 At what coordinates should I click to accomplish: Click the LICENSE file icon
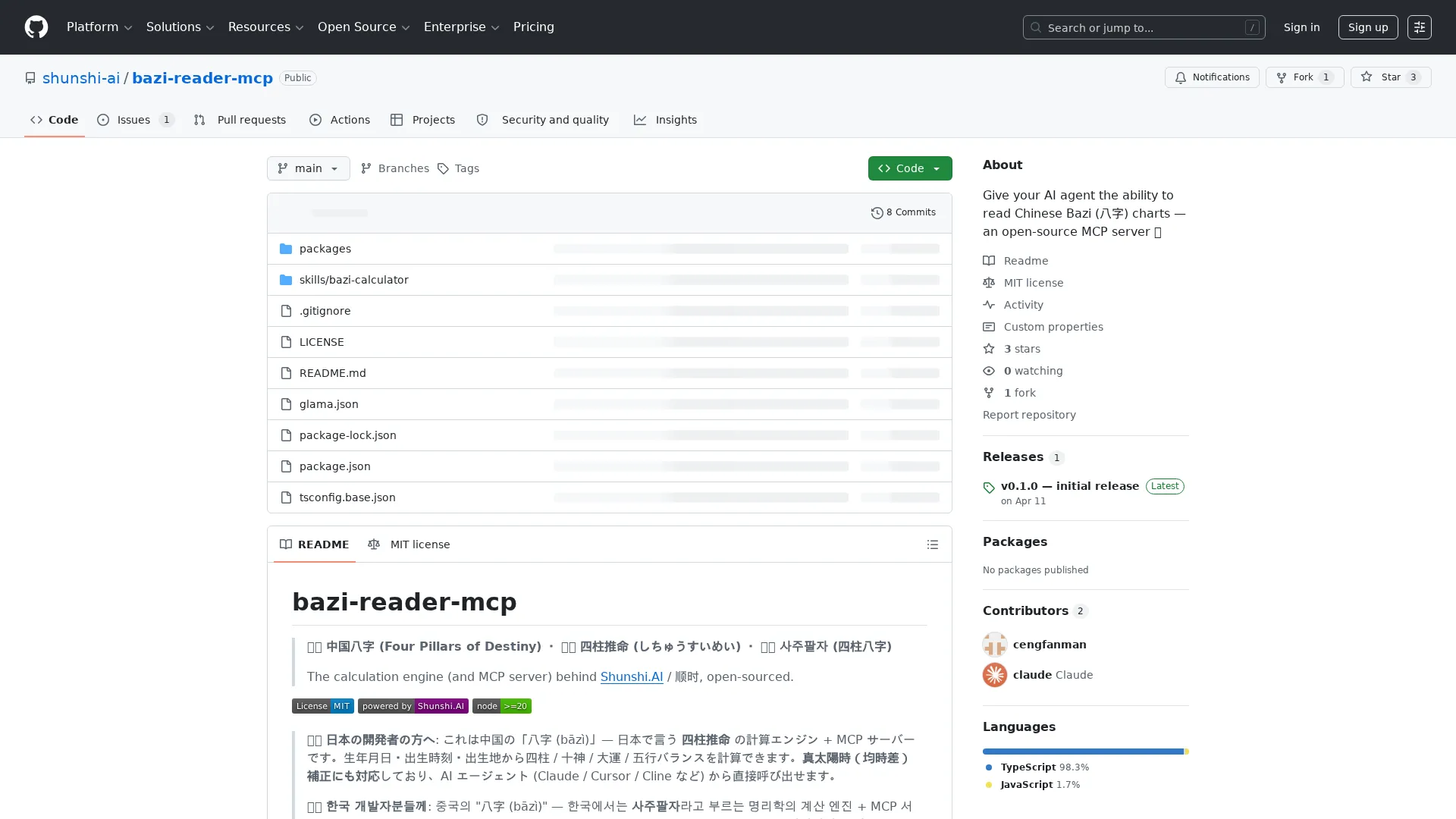click(286, 342)
